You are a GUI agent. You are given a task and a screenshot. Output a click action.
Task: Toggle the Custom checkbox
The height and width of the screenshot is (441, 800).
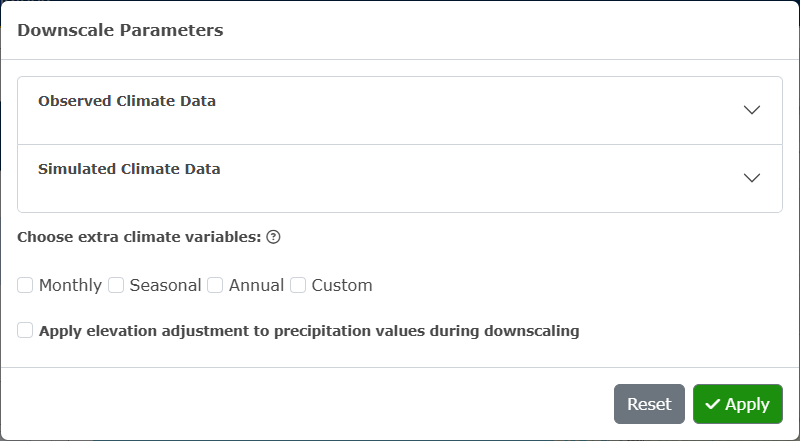coord(298,285)
